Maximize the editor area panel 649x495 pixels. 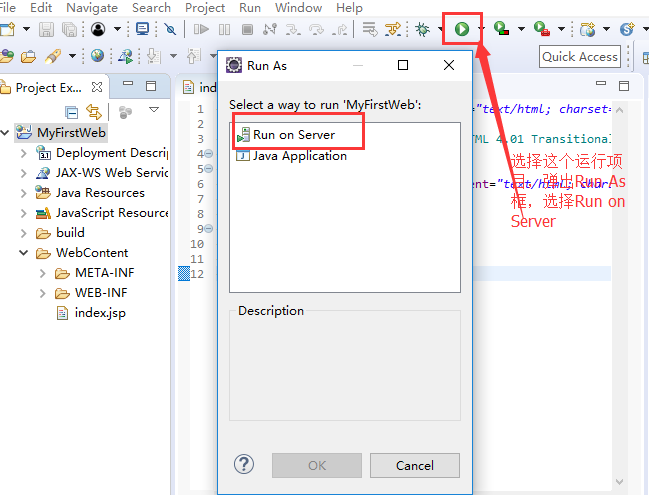pyautogui.click(x=624, y=86)
